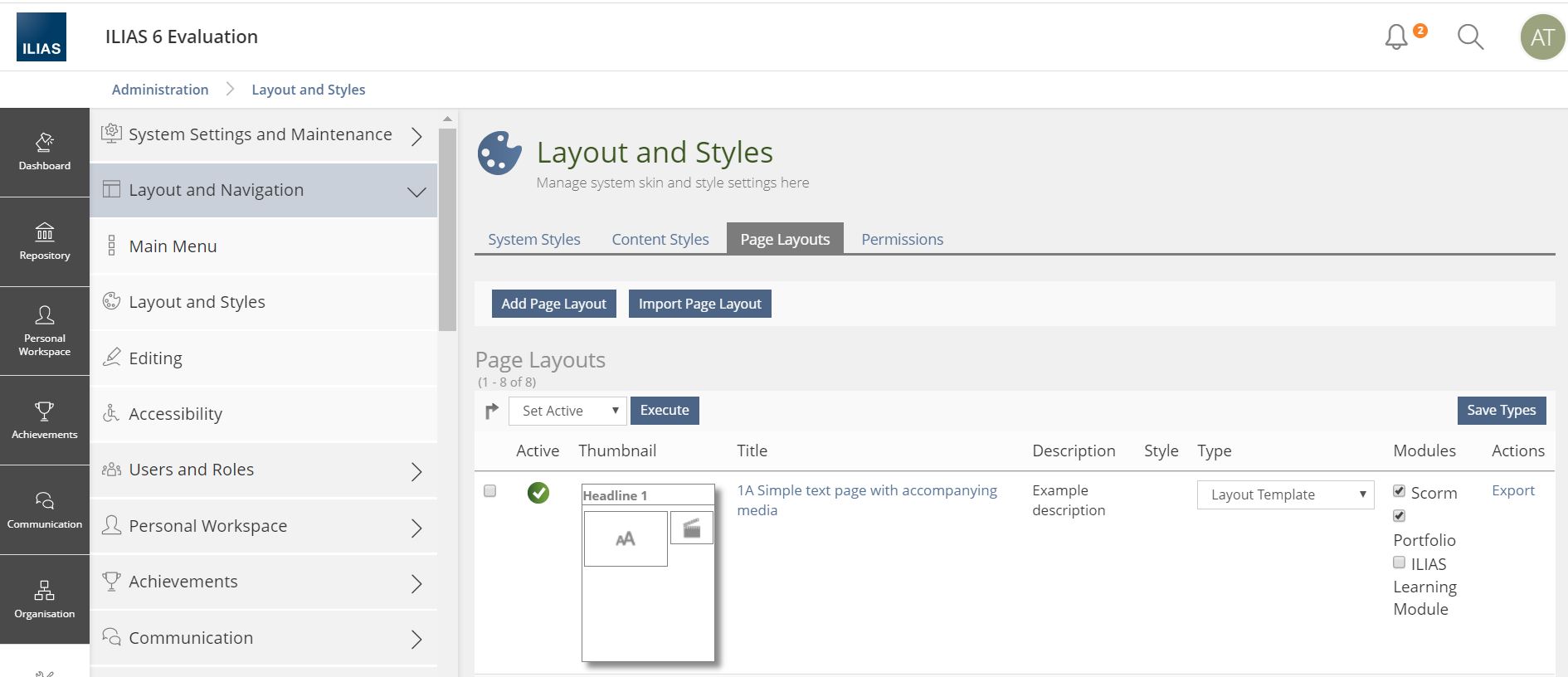Switch to the Permissions tab
The height and width of the screenshot is (677, 1568).
tap(902, 239)
